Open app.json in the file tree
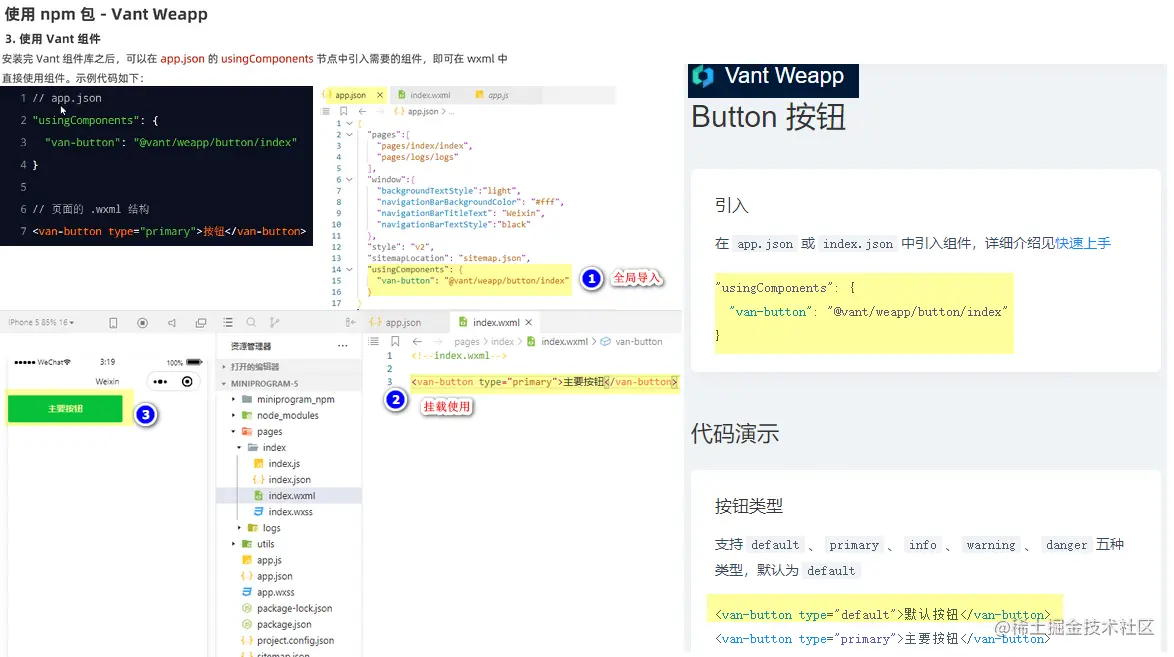Viewport: 1174px width, 657px height. pyautogui.click(x=275, y=576)
